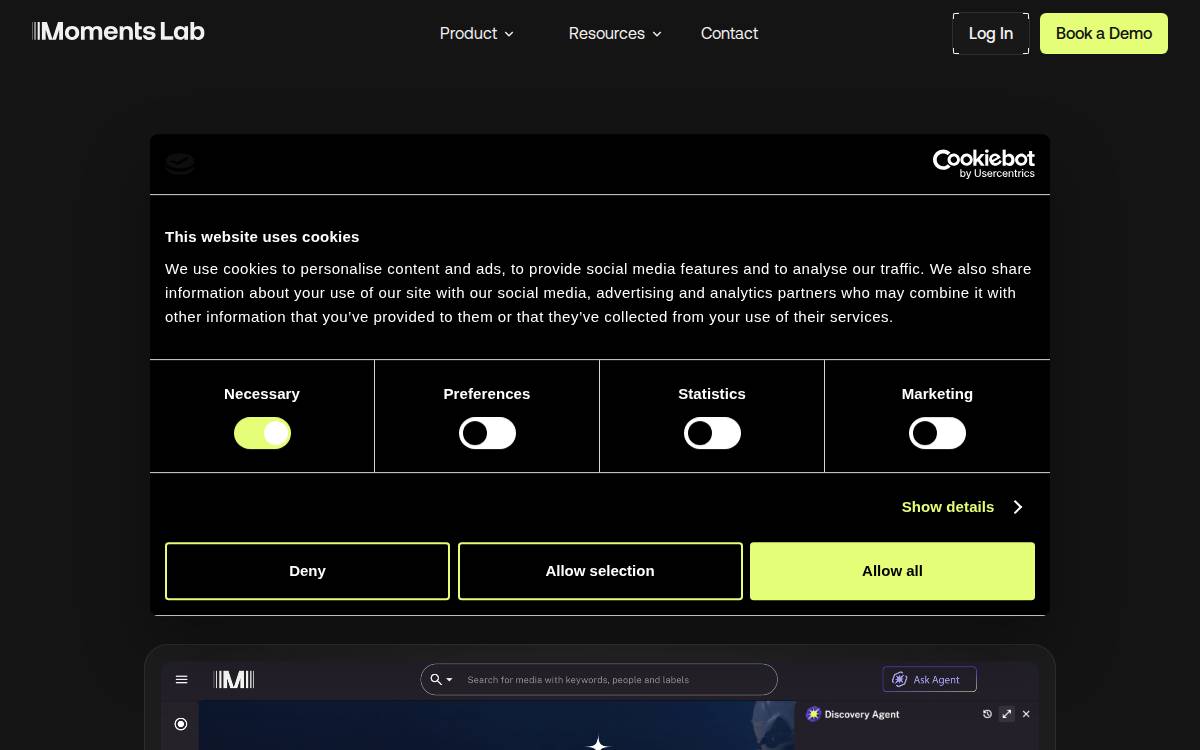
Task: Click the Ask Agent button
Action: coord(930,680)
